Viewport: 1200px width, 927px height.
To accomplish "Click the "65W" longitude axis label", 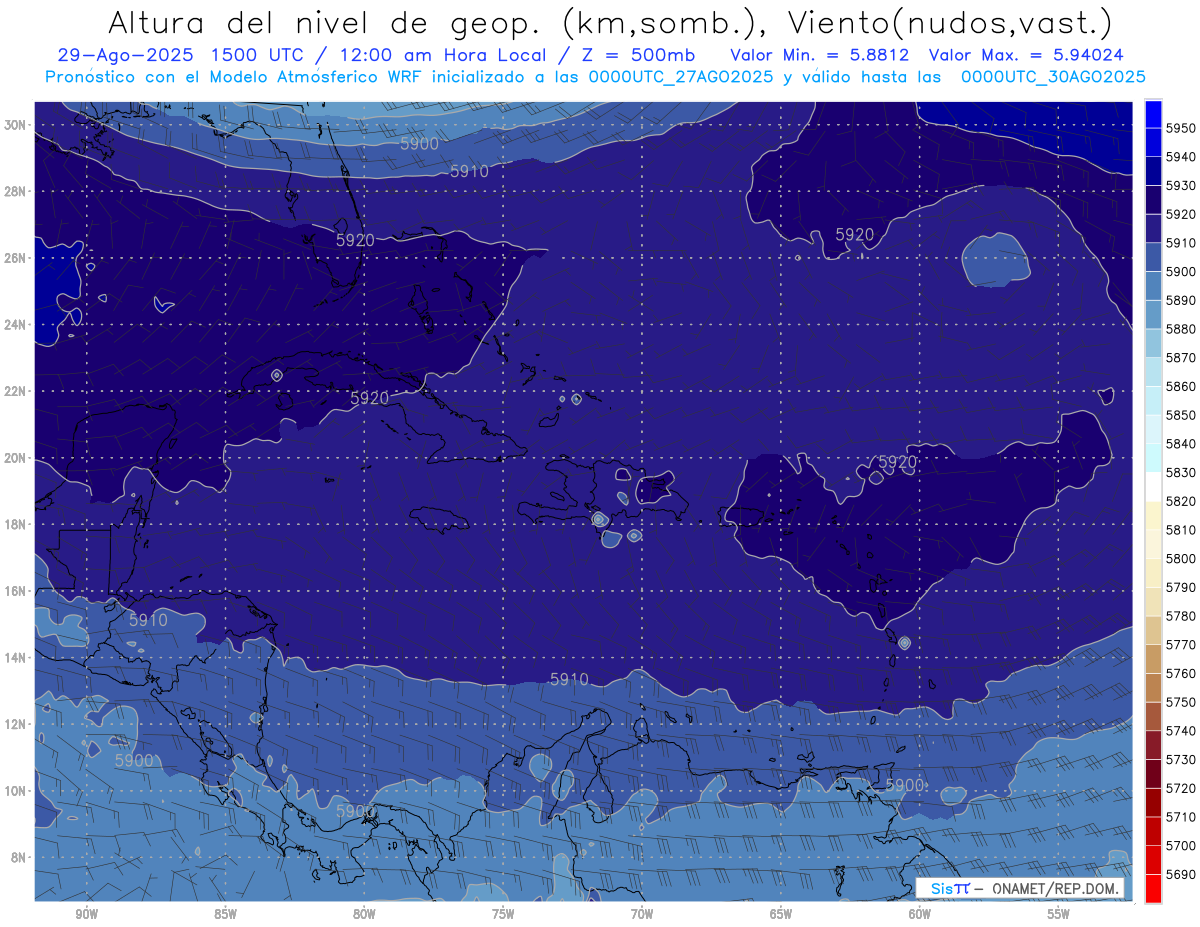I will coord(781,914).
